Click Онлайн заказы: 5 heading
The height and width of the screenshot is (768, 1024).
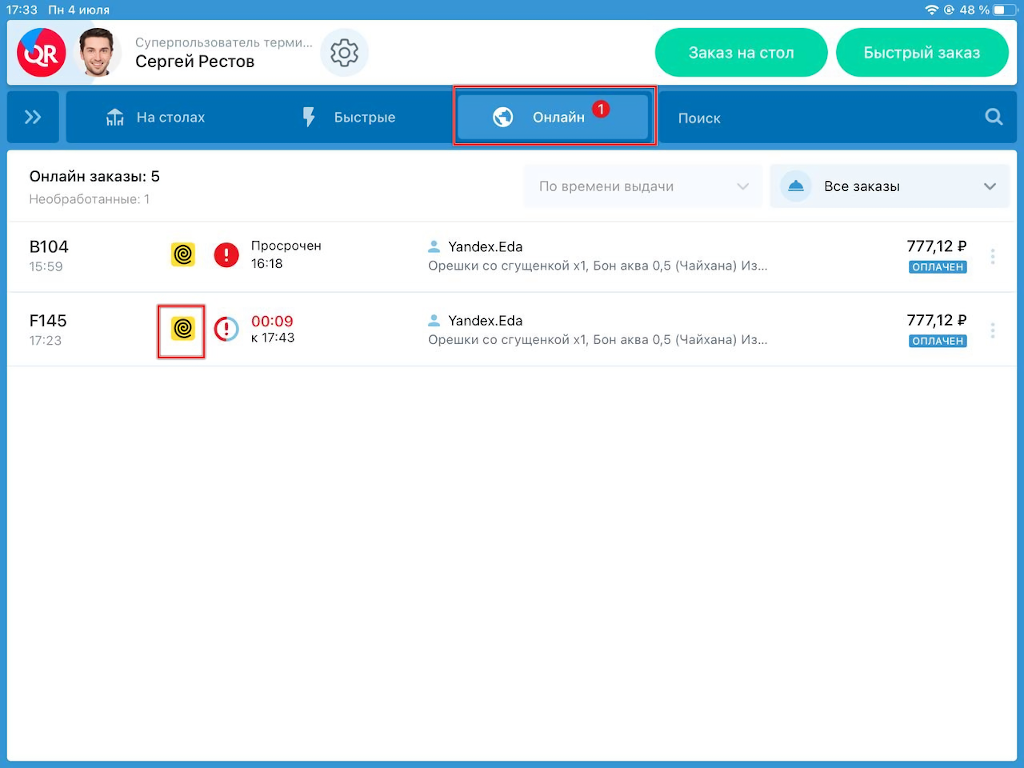[95, 176]
